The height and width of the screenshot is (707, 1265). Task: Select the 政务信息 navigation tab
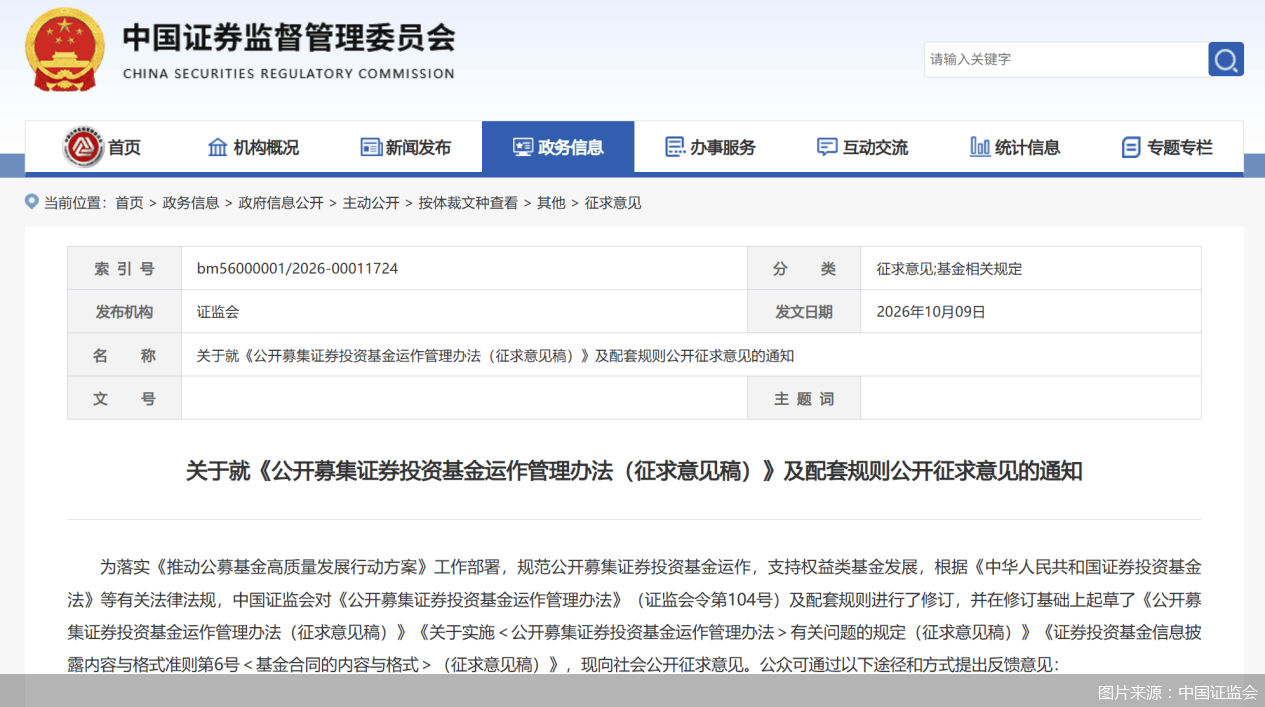pyautogui.click(x=558, y=148)
